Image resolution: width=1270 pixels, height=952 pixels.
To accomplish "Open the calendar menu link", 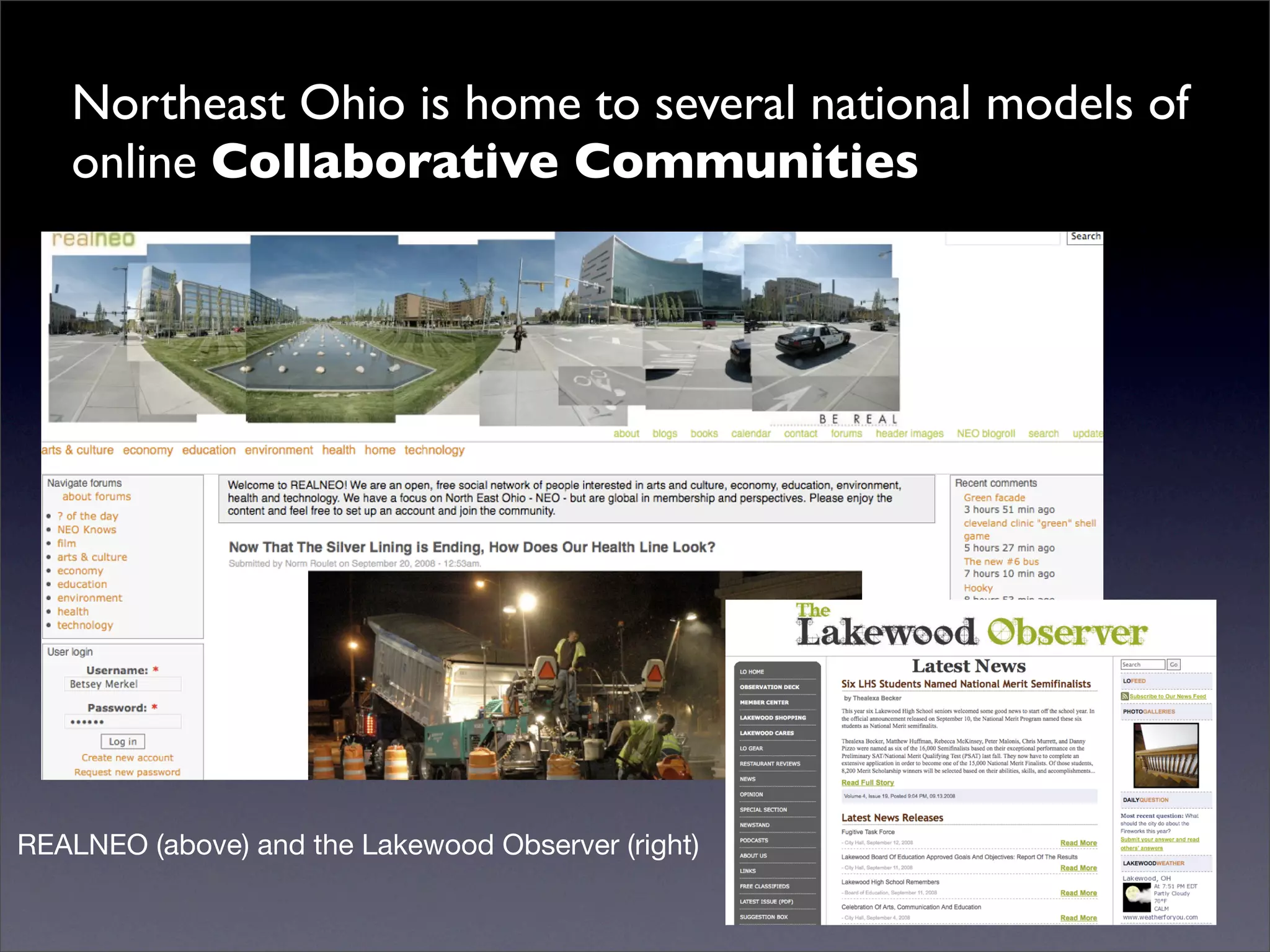I will [x=751, y=434].
